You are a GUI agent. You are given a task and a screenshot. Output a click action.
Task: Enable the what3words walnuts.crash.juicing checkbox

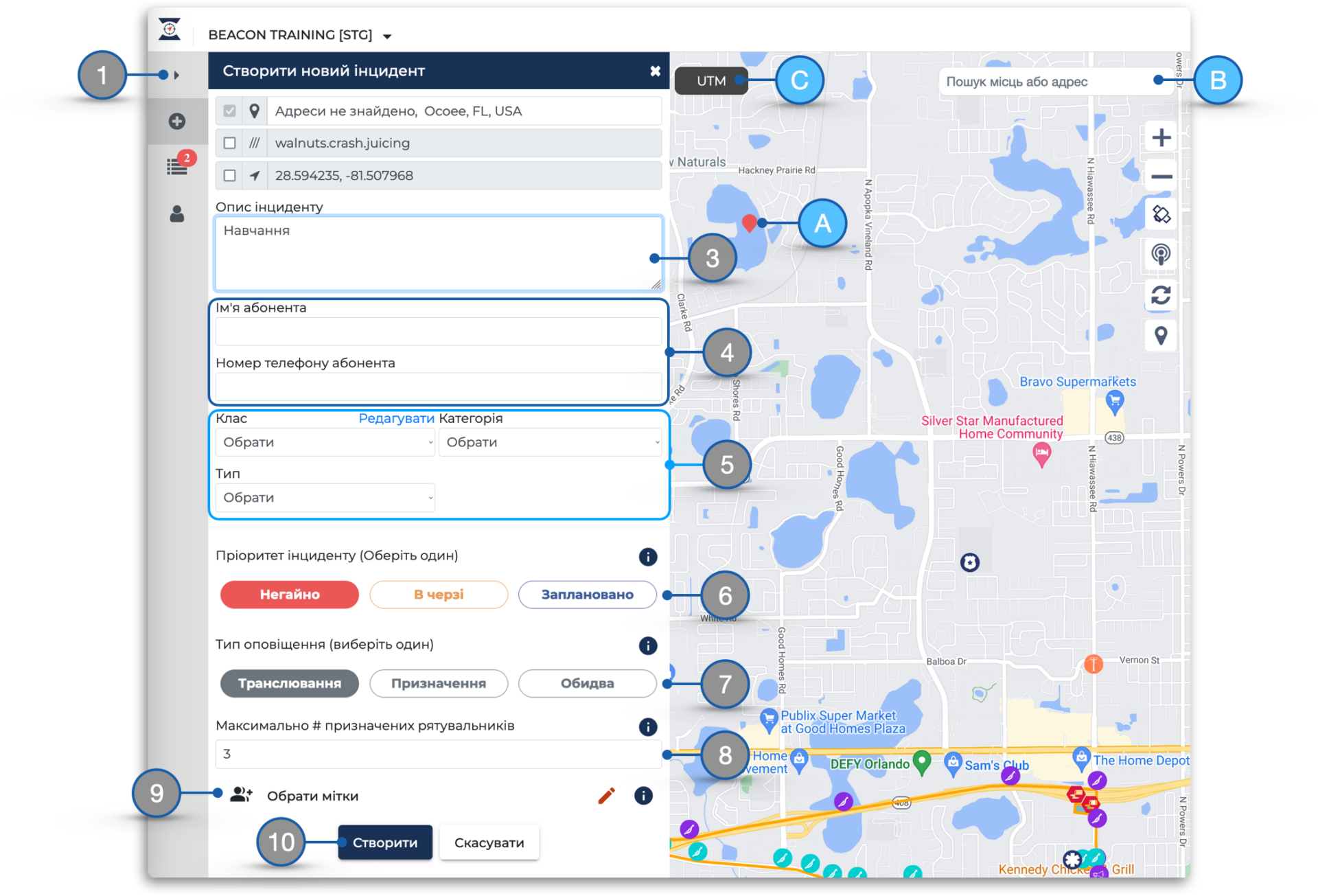coord(230,143)
